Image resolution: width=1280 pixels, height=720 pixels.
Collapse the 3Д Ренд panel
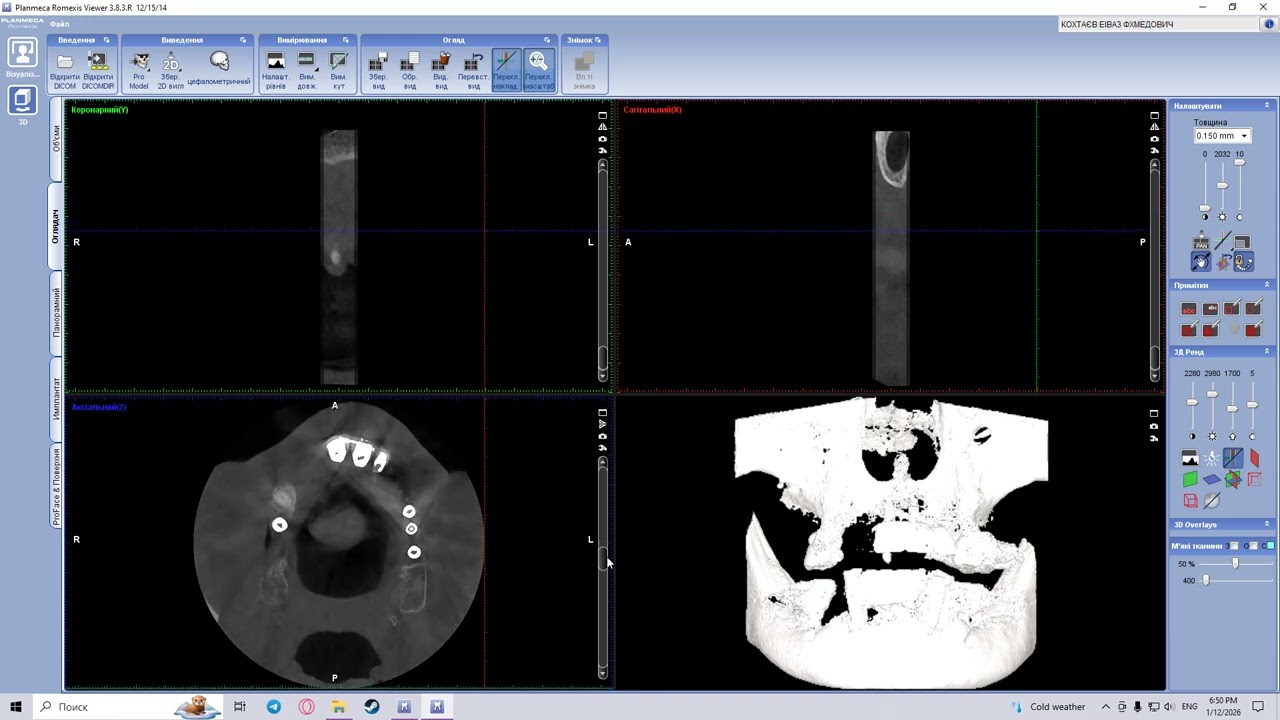tap(1267, 352)
